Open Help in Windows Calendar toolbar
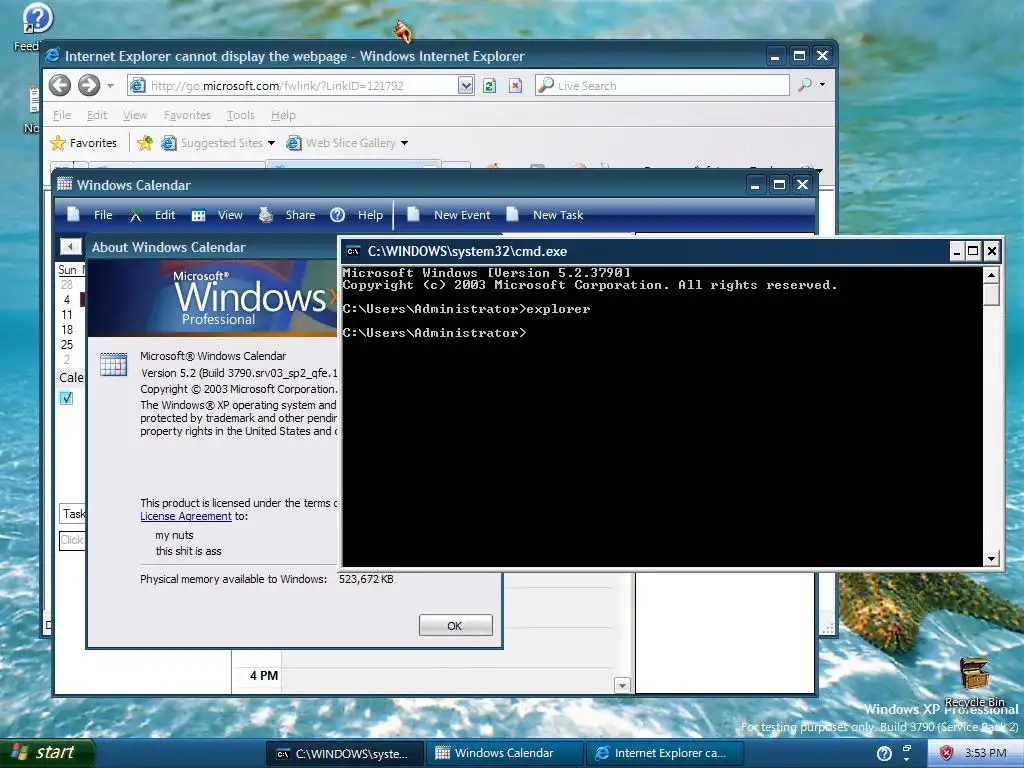 (x=357, y=215)
